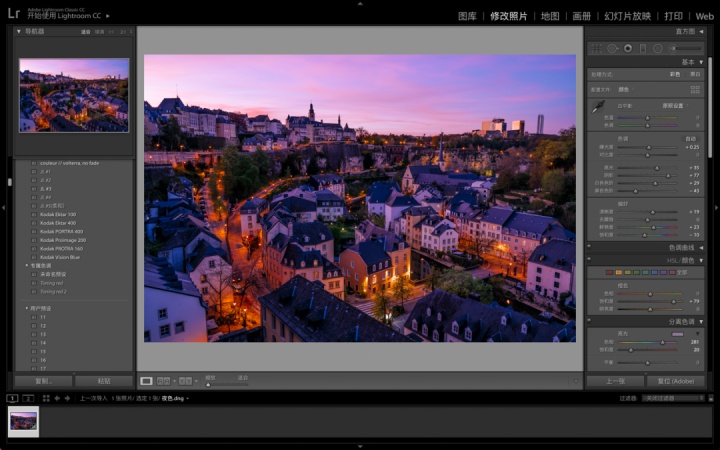Open the Print module
The image size is (720, 450).
673,16
